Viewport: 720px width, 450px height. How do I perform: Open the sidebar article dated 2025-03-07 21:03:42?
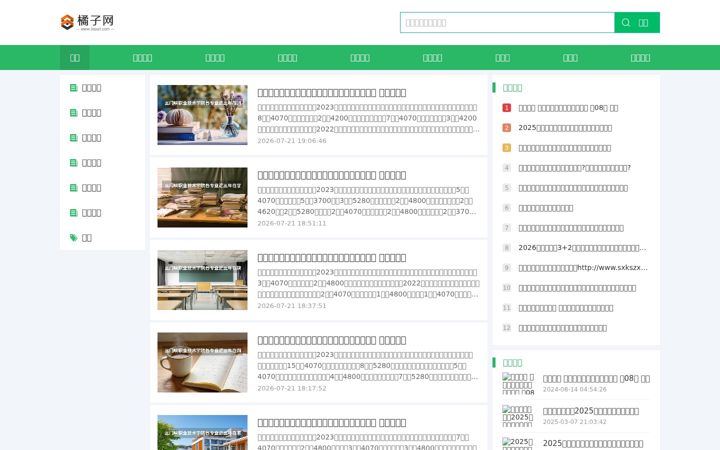pyautogui.click(x=591, y=411)
